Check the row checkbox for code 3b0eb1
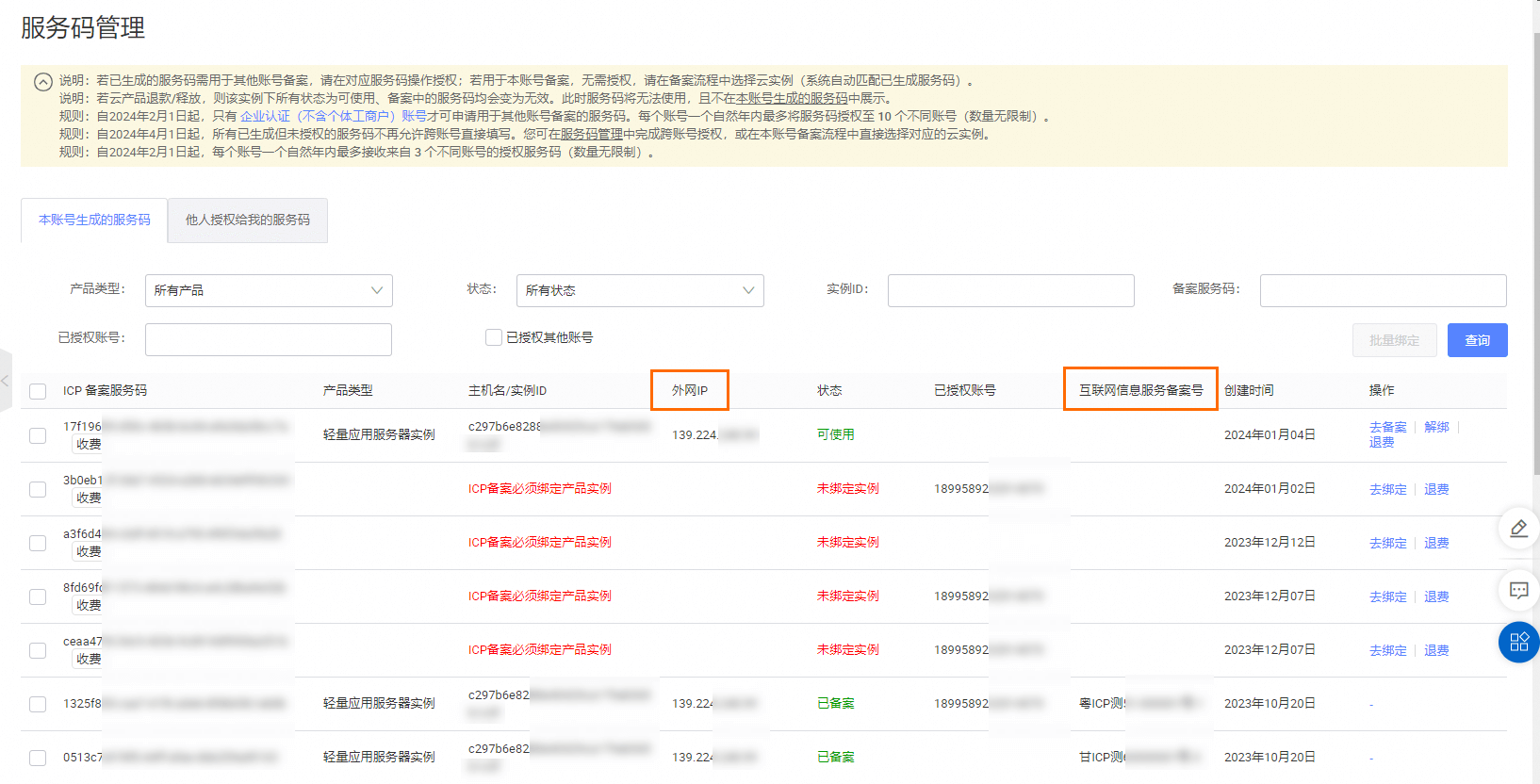This screenshot has width=1540, height=784. pyautogui.click(x=38, y=489)
